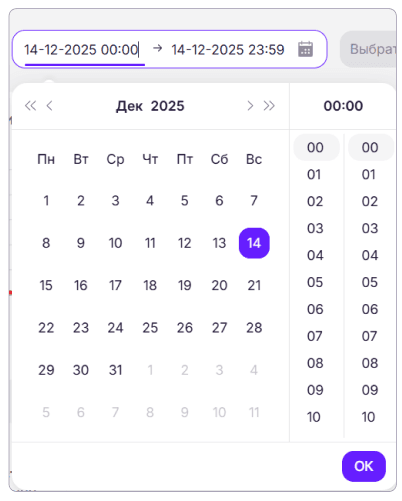Select December 25 in the calendar
The width and height of the screenshot is (402, 501).
[150, 328]
